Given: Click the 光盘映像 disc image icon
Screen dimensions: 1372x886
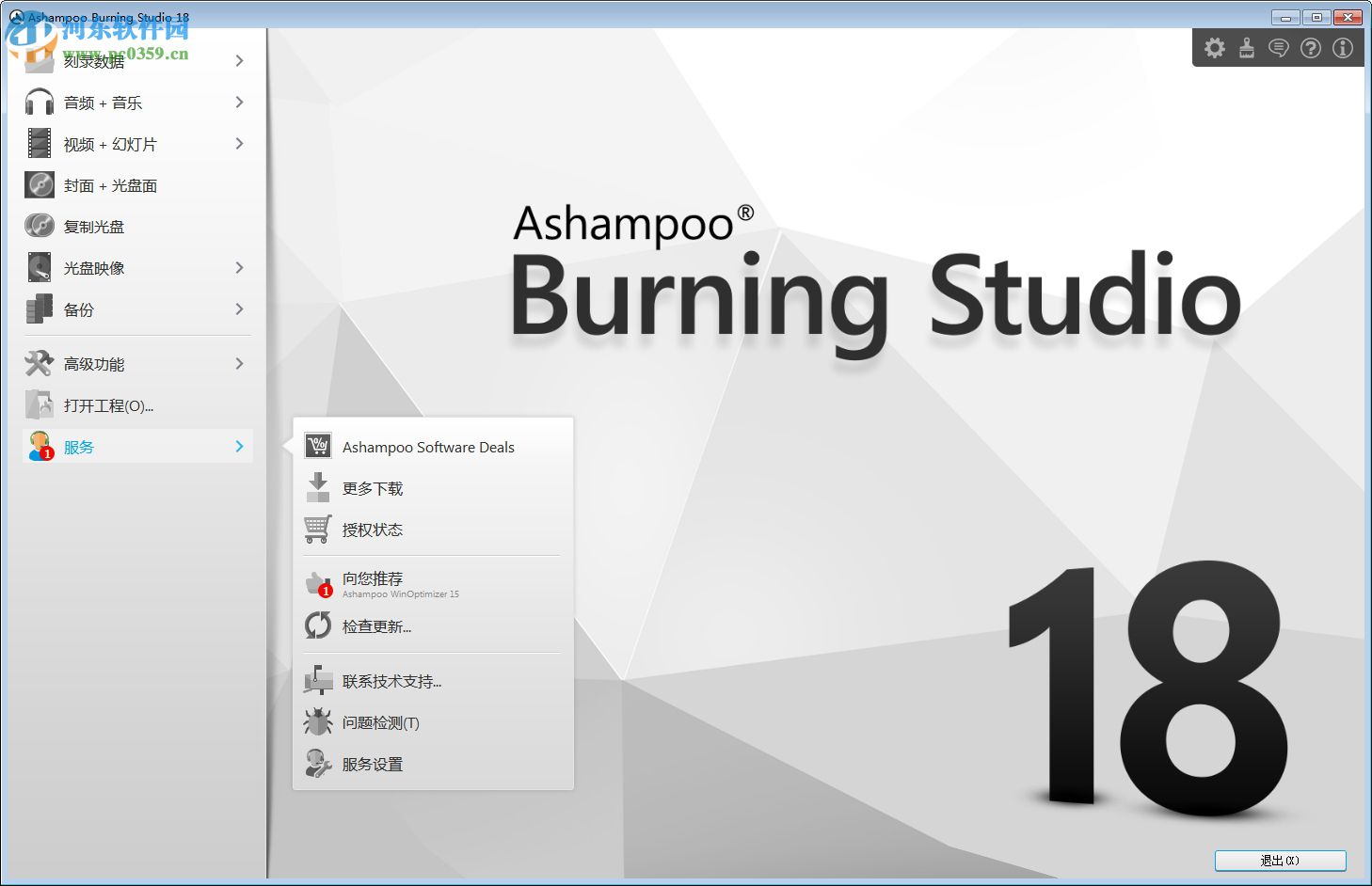Looking at the screenshot, I should pos(39,266).
